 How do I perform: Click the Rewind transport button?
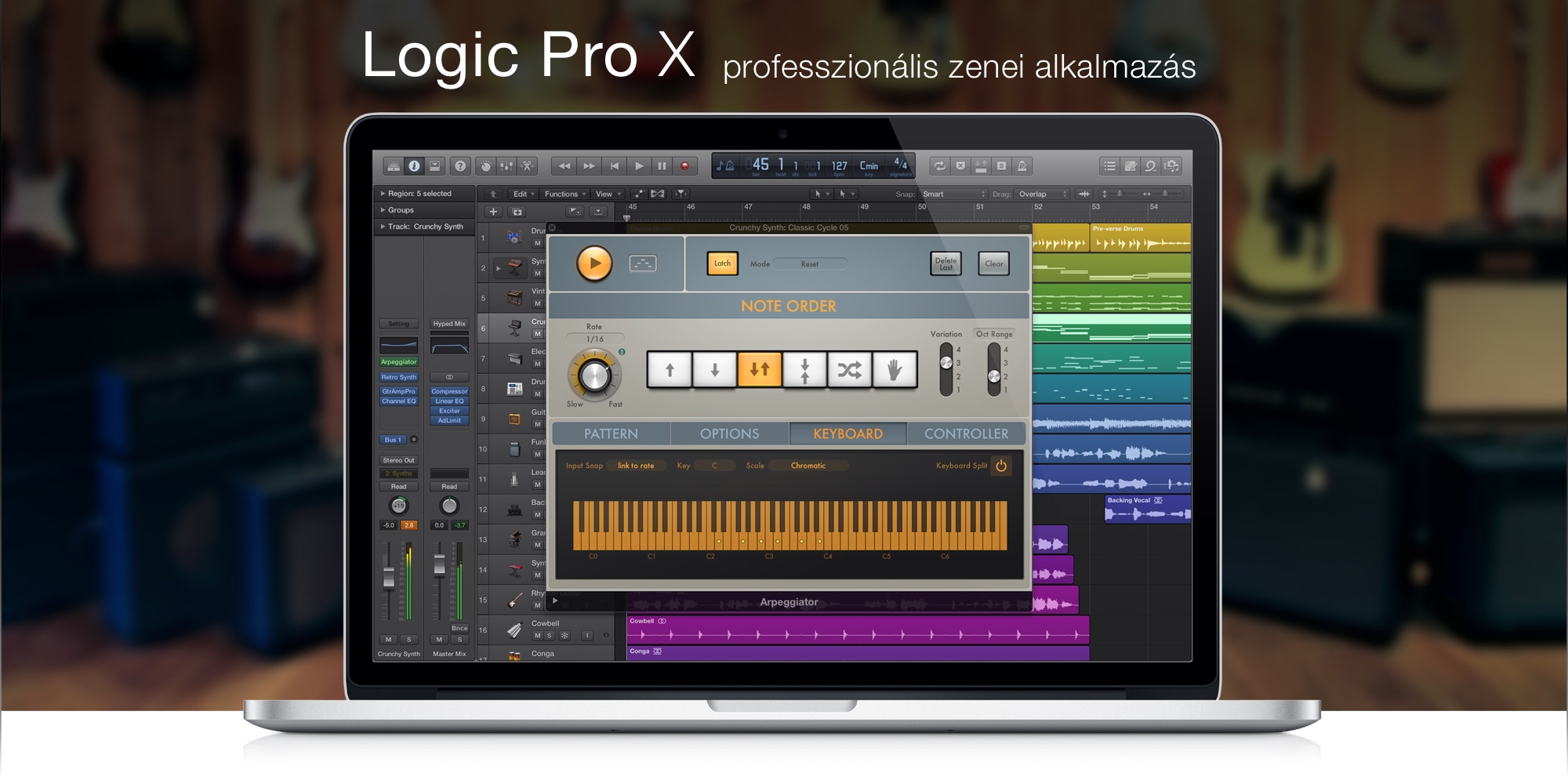click(x=564, y=166)
